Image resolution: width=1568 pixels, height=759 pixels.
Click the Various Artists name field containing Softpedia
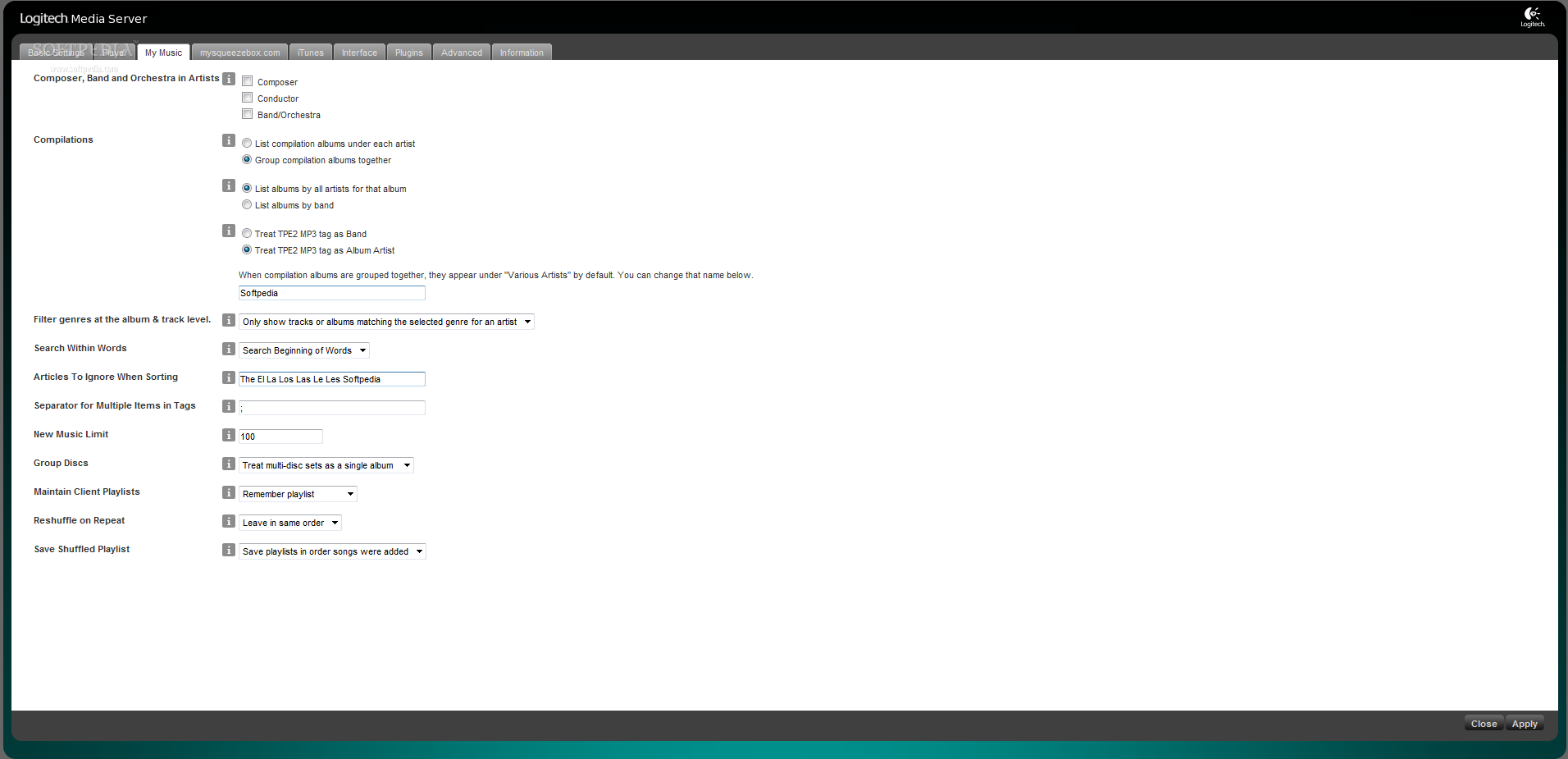[332, 293]
